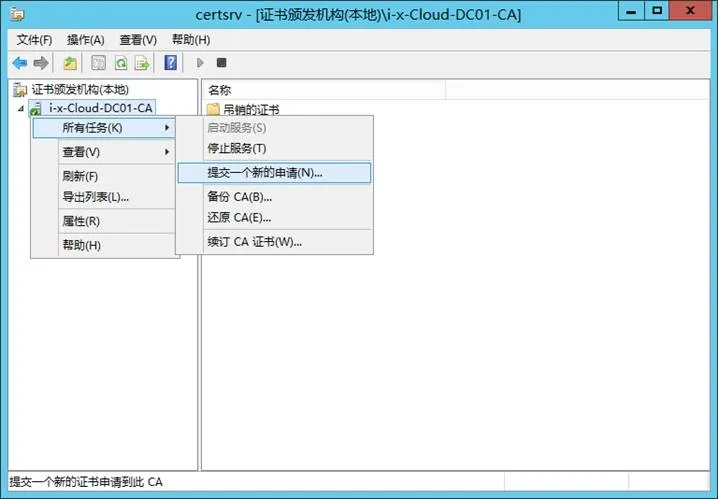The width and height of the screenshot is (718, 499).
Task: Choose 刷新(F) from context menu
Action: pos(104,176)
